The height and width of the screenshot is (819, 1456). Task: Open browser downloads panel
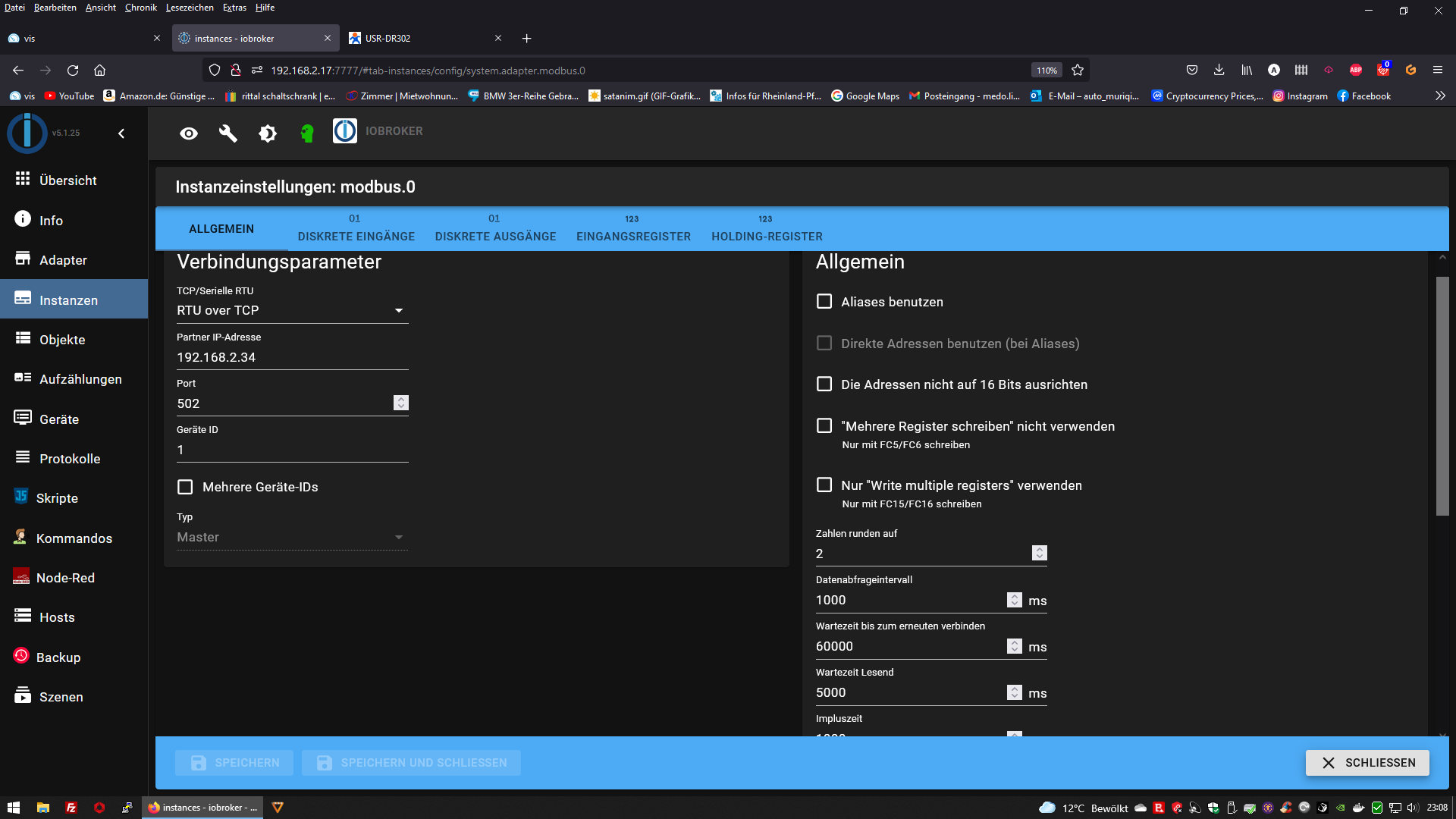pos(1219,71)
